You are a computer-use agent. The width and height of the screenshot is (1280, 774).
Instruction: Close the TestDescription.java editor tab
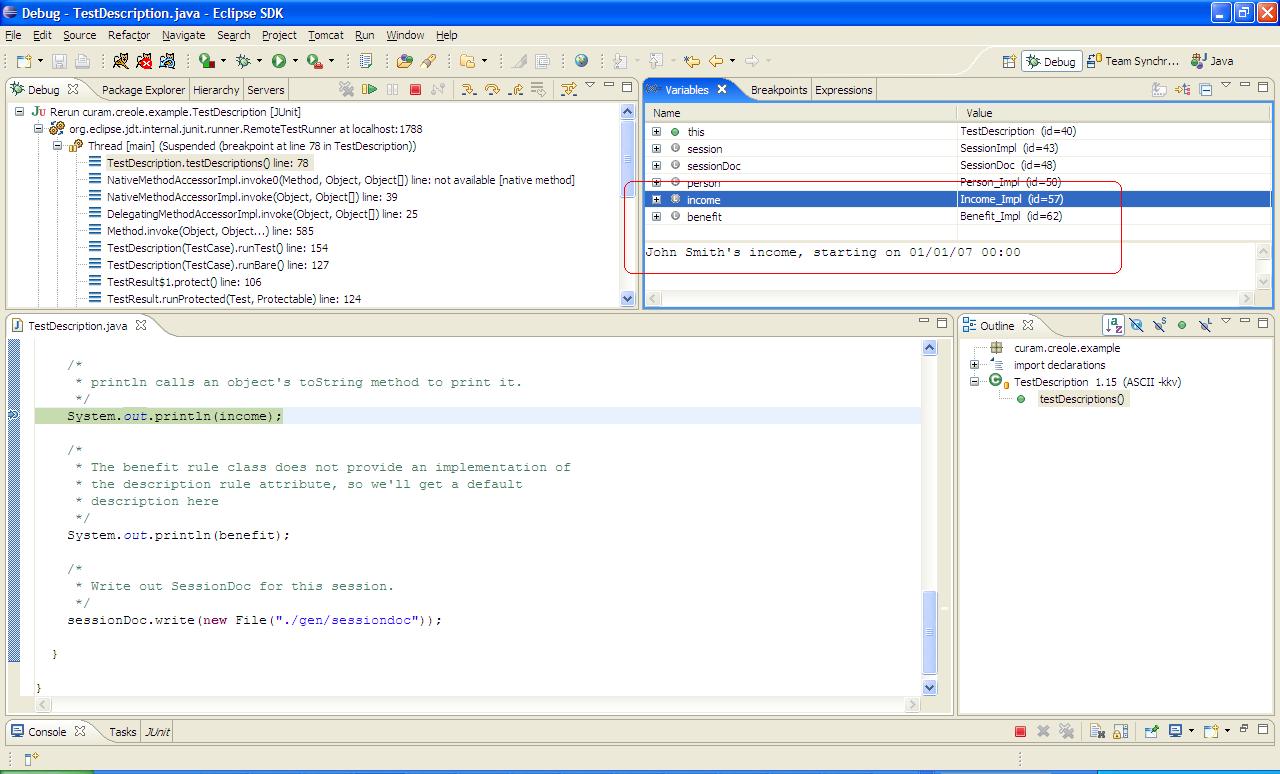point(141,325)
